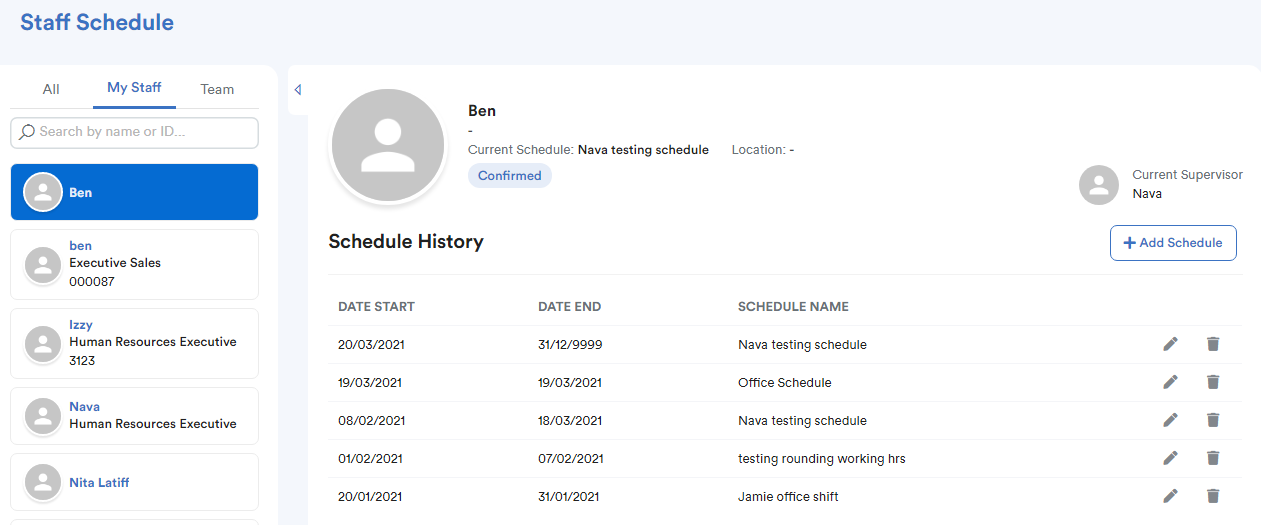Click employee ID 3123
The image size is (1261, 525).
pyautogui.click(x=82, y=361)
